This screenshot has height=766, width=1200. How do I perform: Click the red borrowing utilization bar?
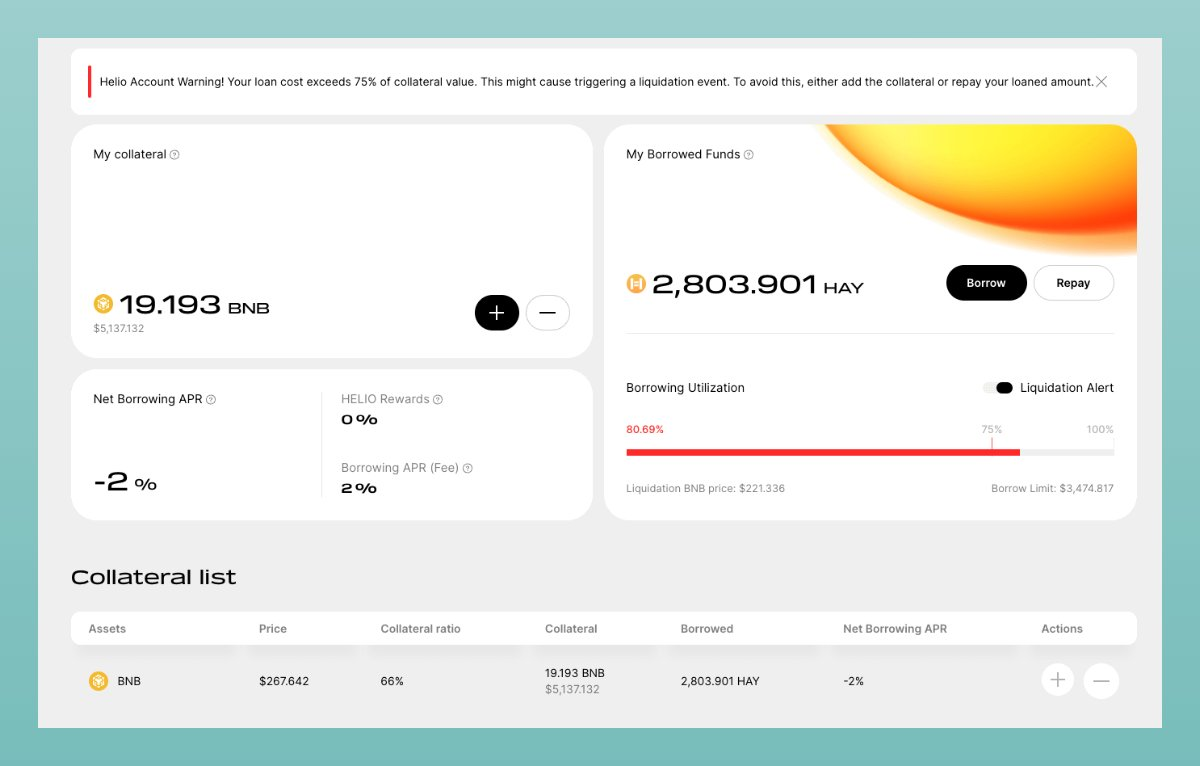[x=823, y=453]
